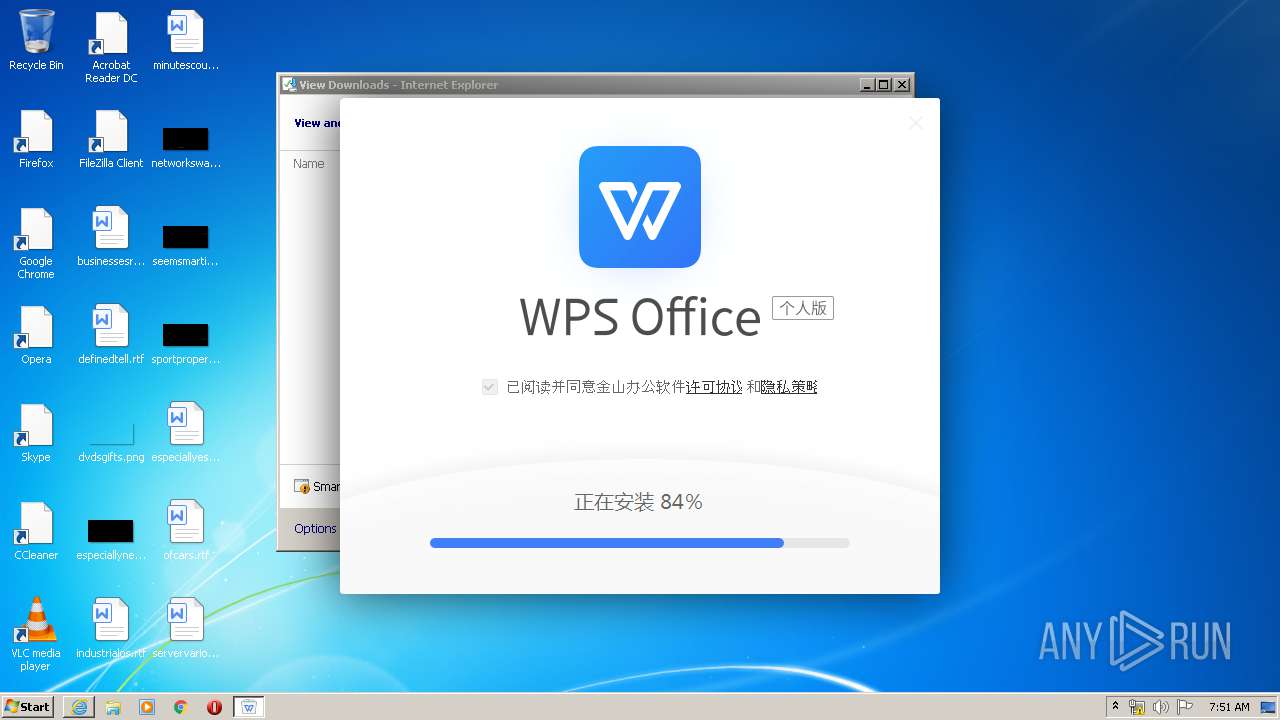Viewport: 1280px width, 720px height.
Task: Open the volume speaker tray icon
Action: tap(1161, 707)
